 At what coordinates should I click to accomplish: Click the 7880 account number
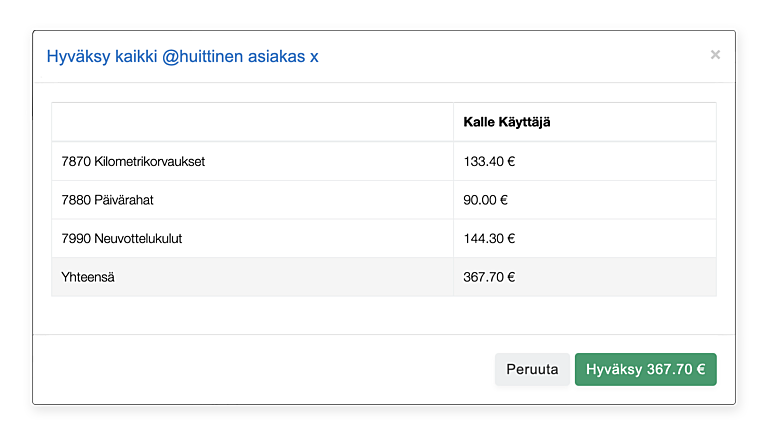pos(75,200)
